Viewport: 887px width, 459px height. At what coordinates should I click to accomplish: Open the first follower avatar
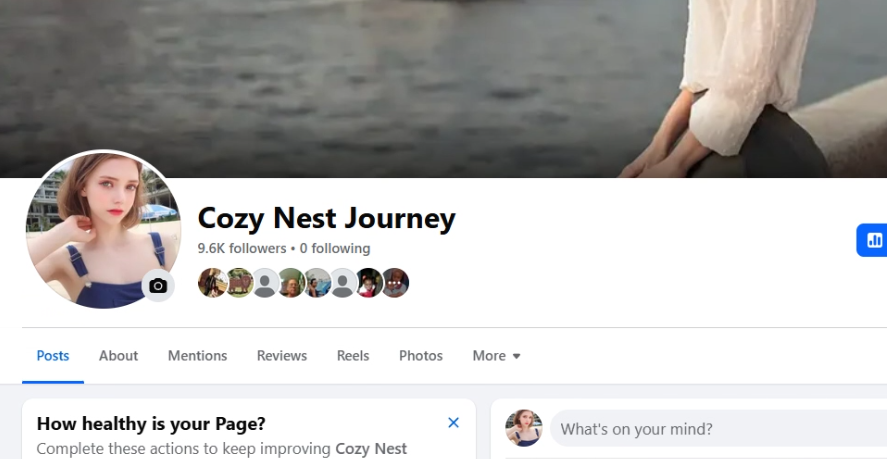pos(212,283)
